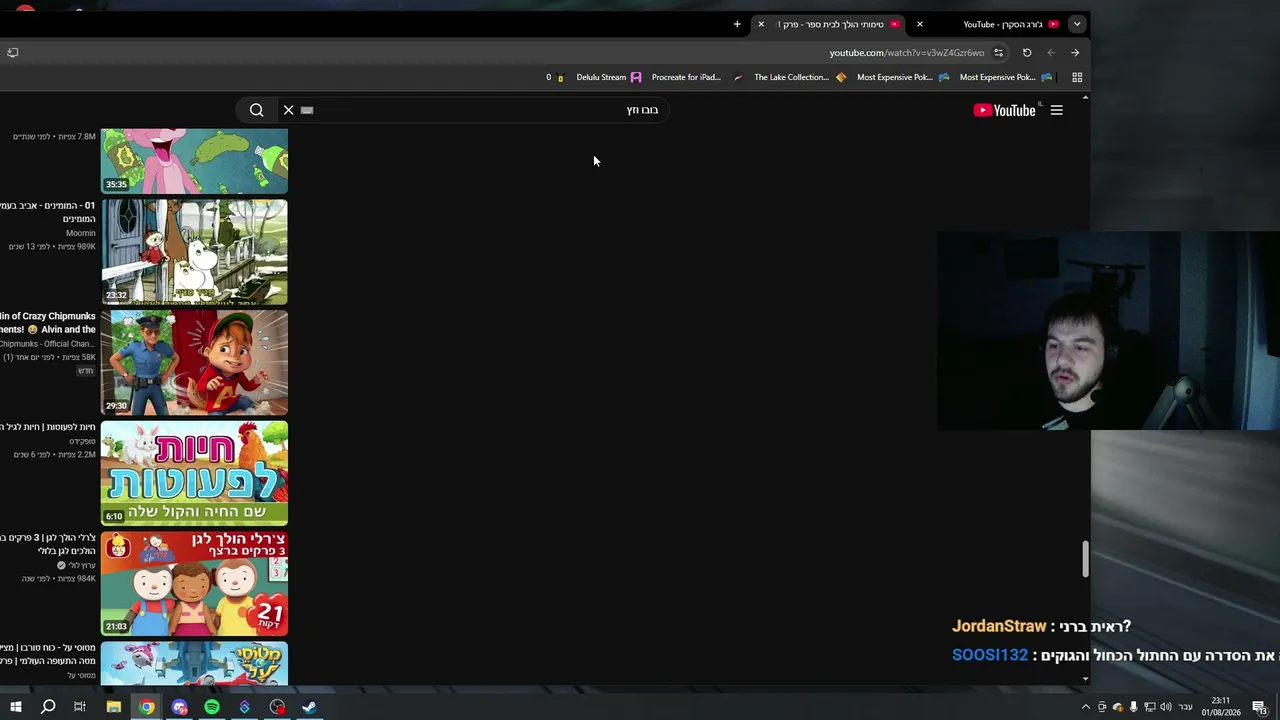
Task: Click the YouTube search magnifier button
Action: [x=257, y=110]
